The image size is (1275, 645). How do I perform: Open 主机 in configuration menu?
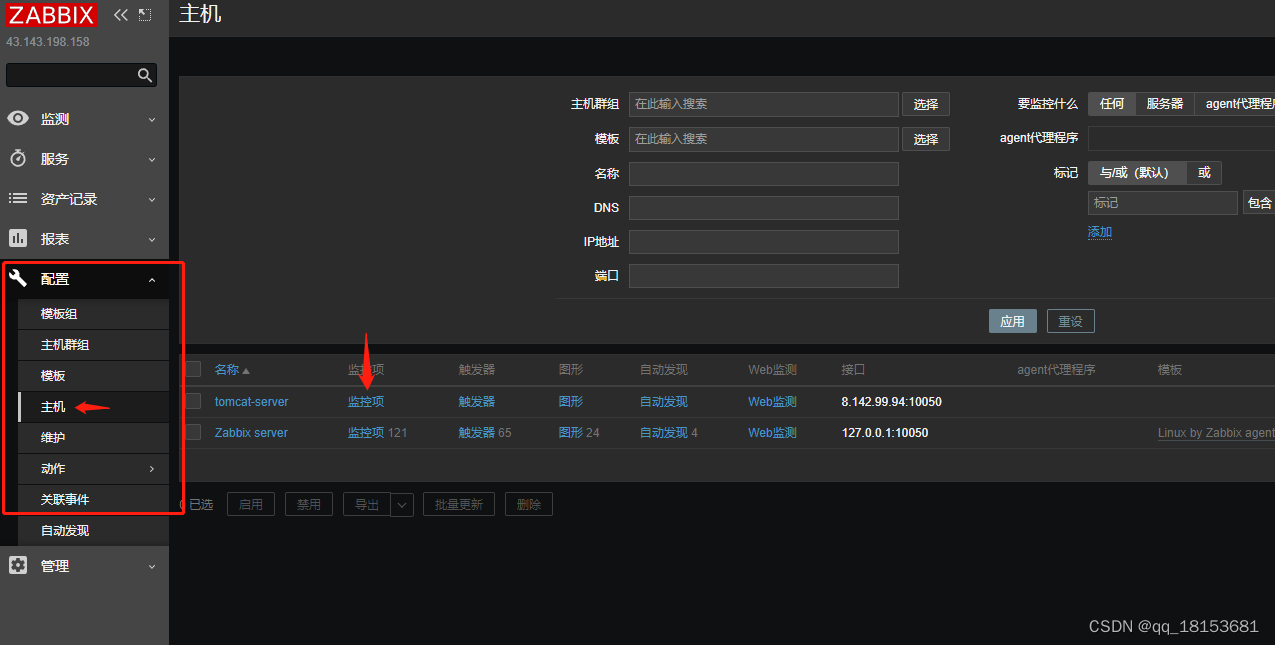[53, 407]
